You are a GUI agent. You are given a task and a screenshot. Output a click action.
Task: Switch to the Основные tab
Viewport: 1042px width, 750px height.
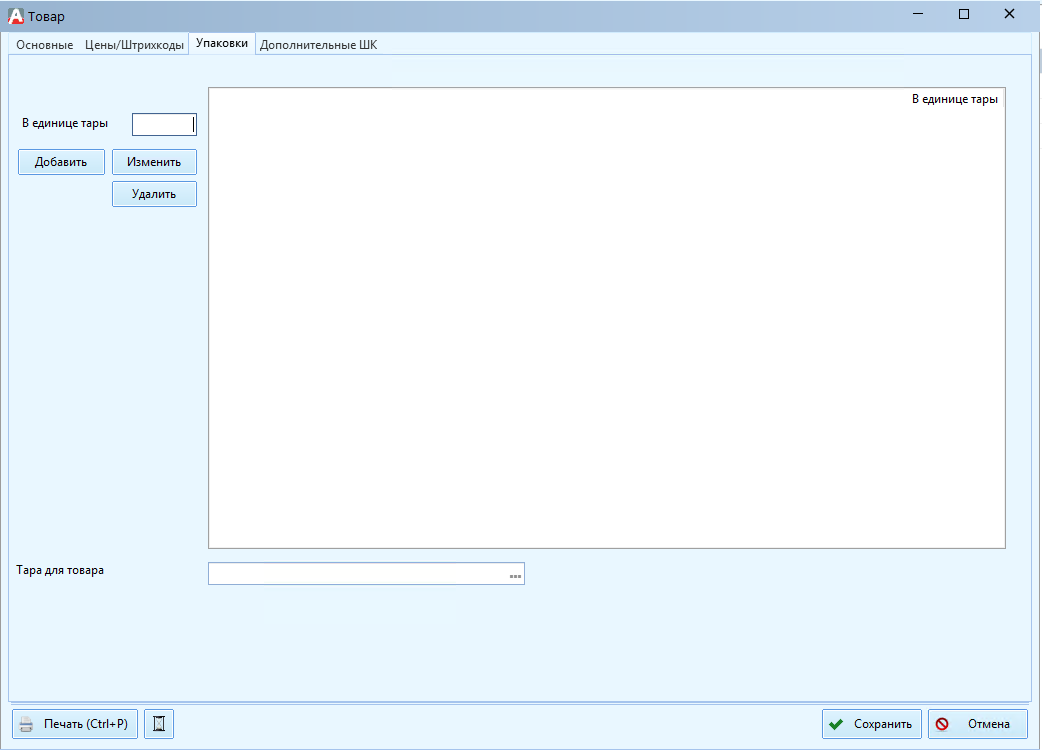44,45
